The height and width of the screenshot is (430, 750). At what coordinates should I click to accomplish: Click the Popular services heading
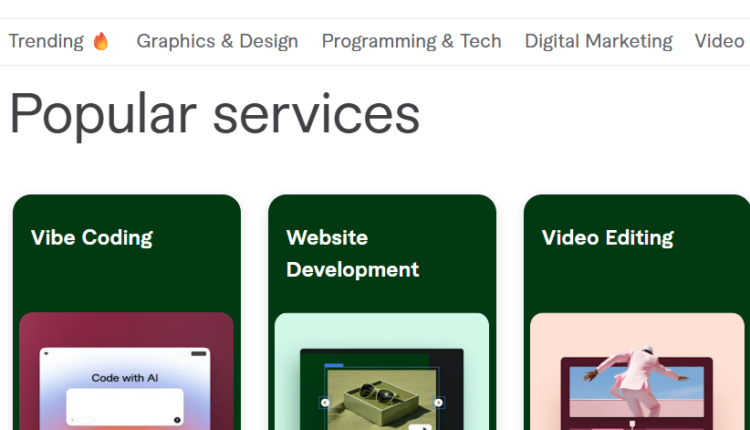[x=214, y=115]
